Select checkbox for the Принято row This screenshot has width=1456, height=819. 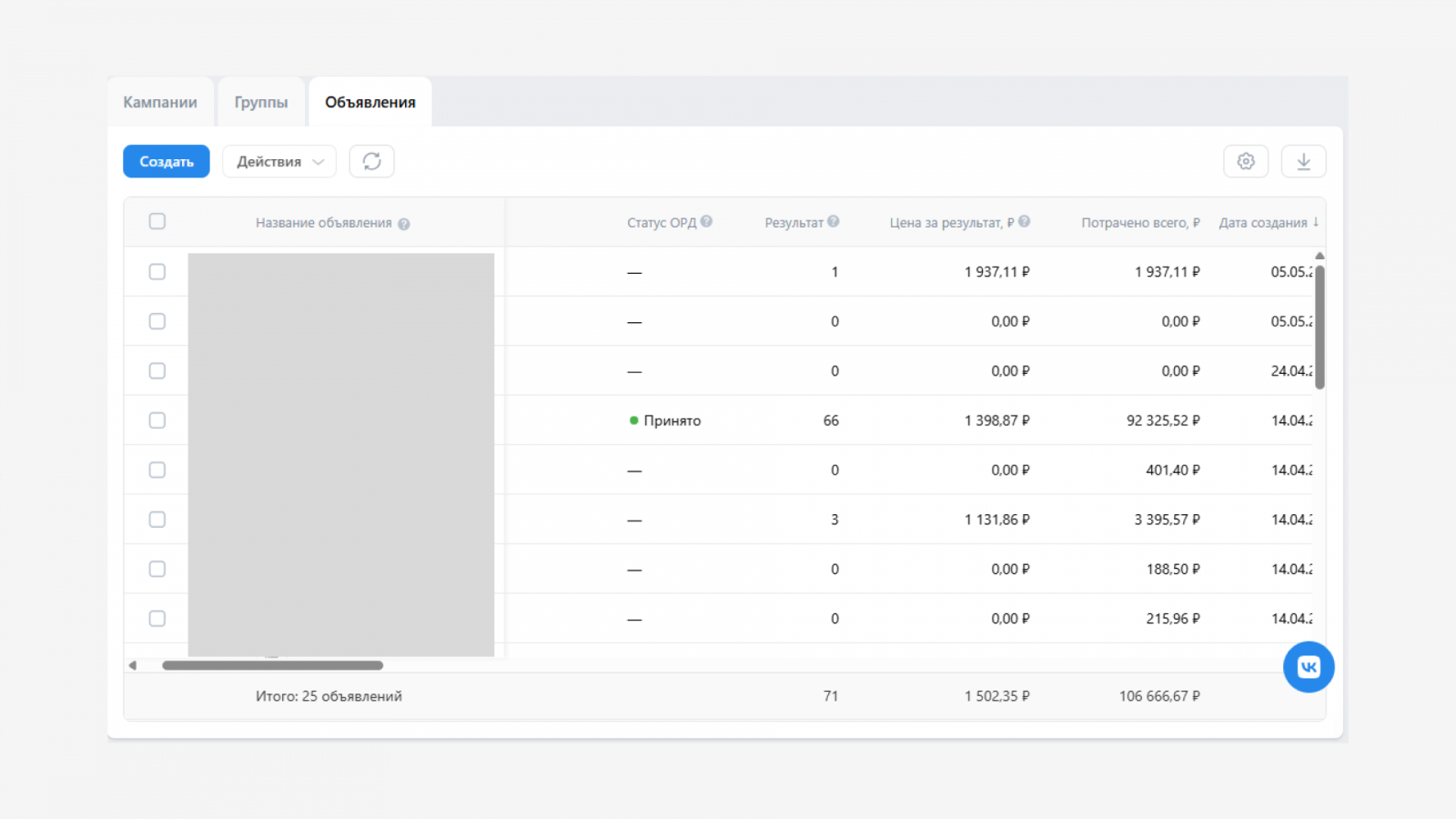[x=157, y=420]
